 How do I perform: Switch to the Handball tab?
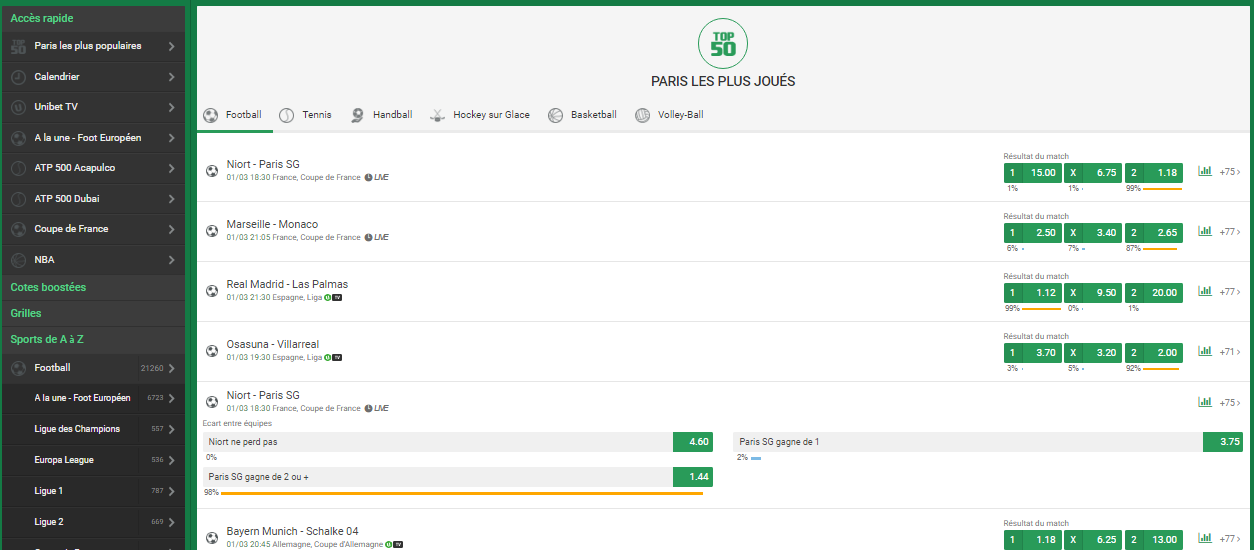click(381, 115)
